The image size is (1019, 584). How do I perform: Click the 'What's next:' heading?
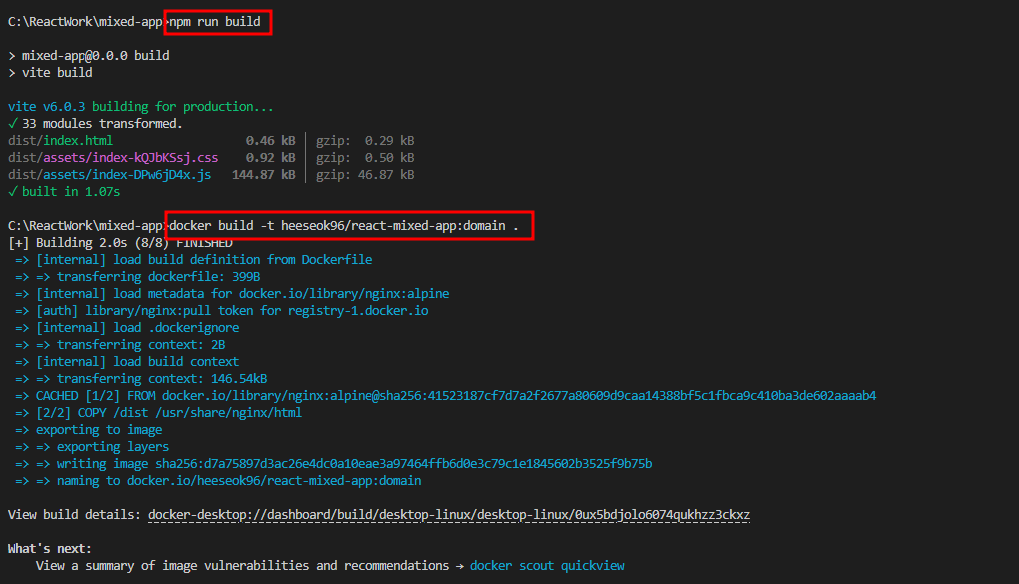[x=50, y=548]
